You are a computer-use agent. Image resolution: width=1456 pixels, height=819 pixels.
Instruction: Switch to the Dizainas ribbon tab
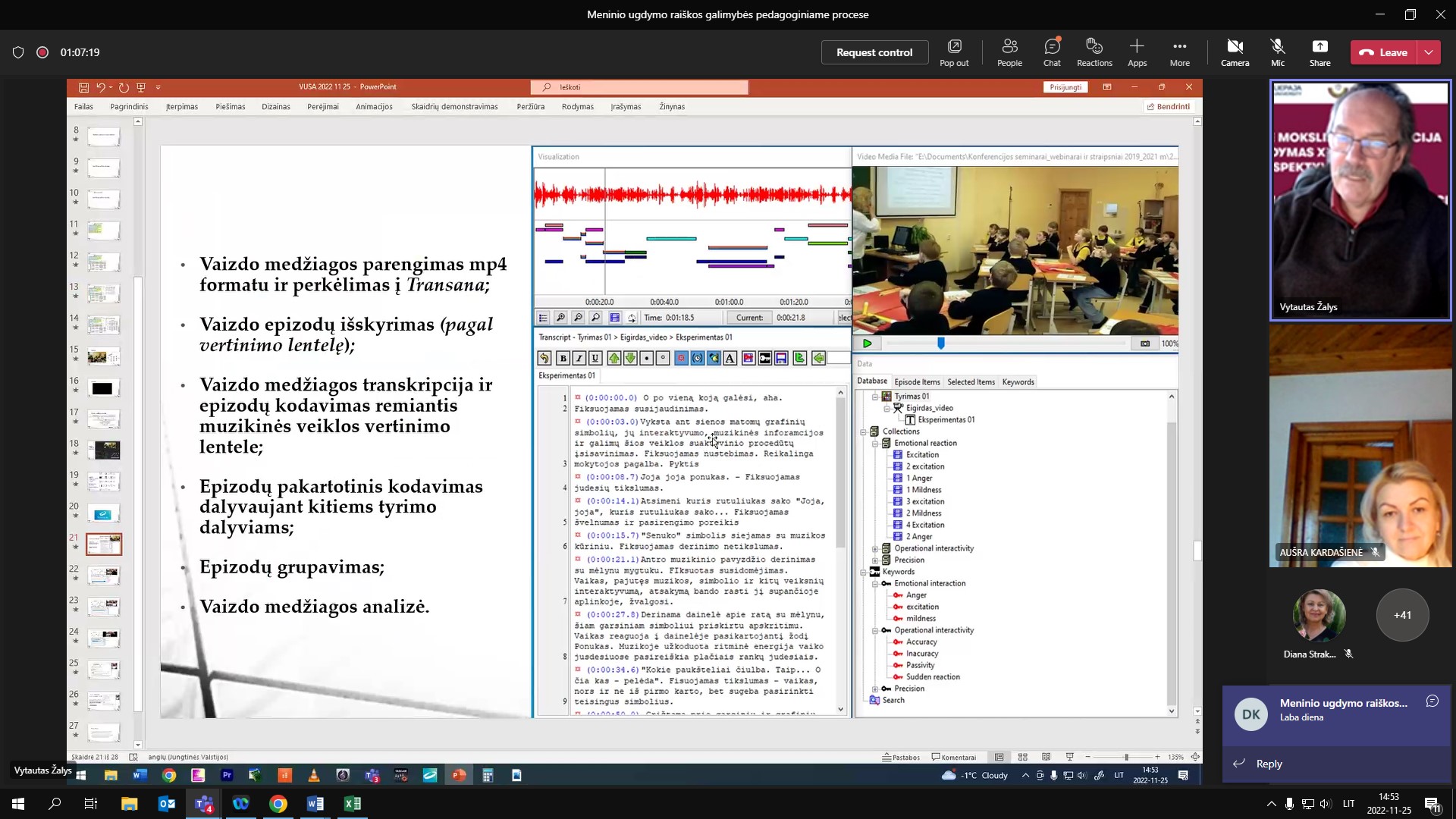click(x=276, y=107)
